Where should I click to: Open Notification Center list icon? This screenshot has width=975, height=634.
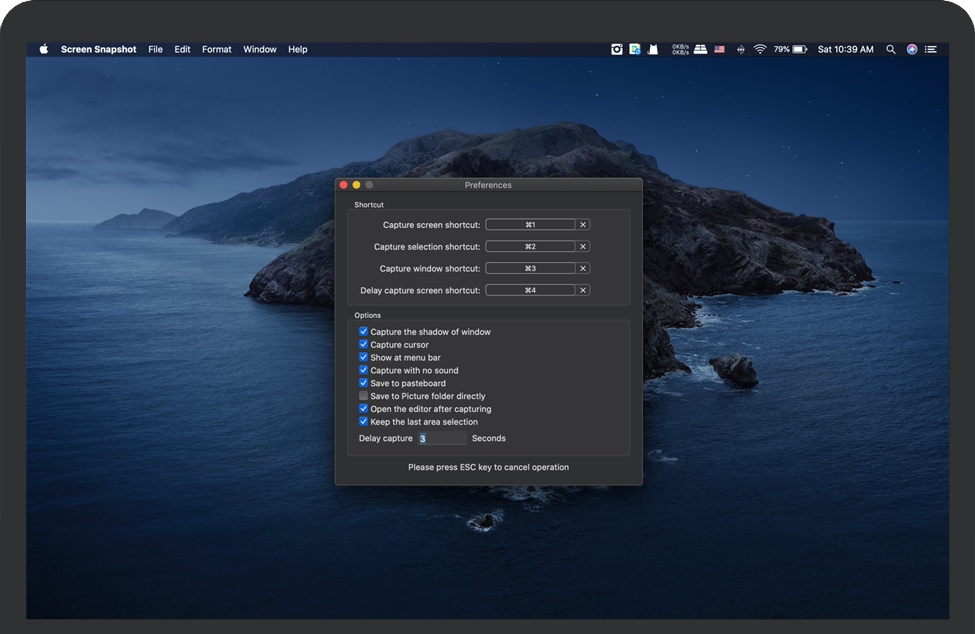931,48
